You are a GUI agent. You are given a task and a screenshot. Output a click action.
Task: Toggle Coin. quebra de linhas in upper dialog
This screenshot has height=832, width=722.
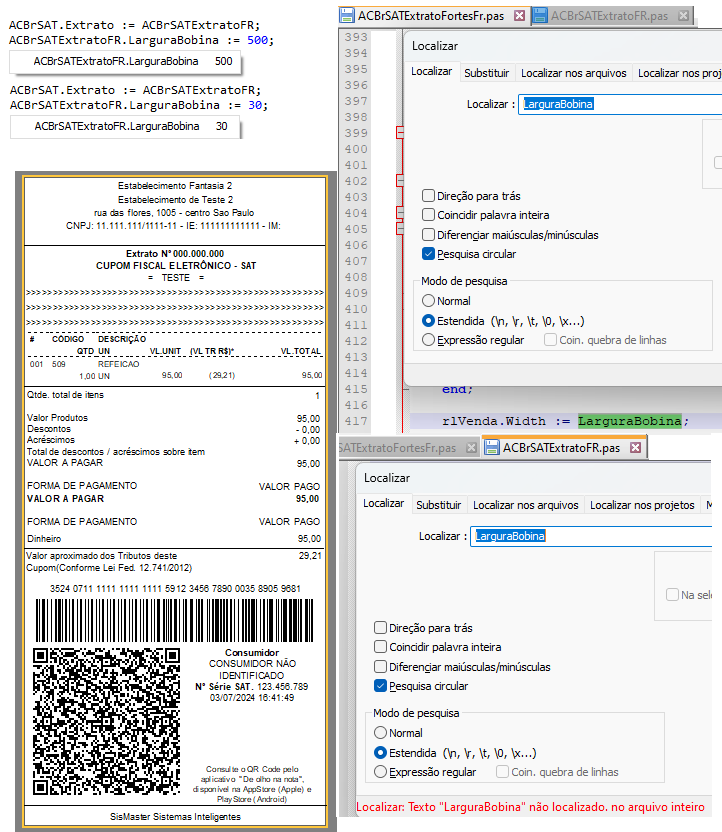tap(551, 340)
